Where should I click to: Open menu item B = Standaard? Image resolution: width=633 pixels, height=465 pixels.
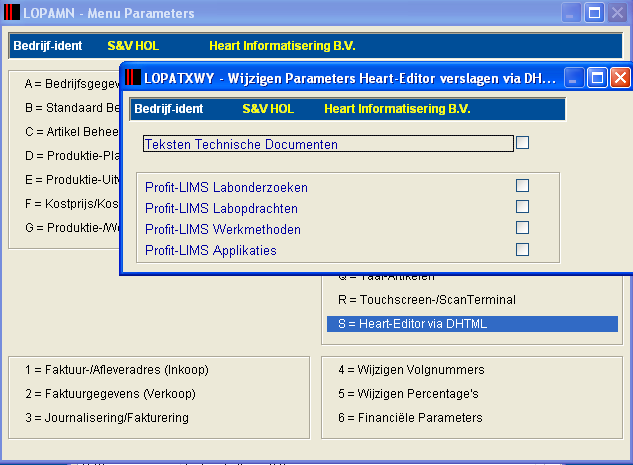[72, 108]
